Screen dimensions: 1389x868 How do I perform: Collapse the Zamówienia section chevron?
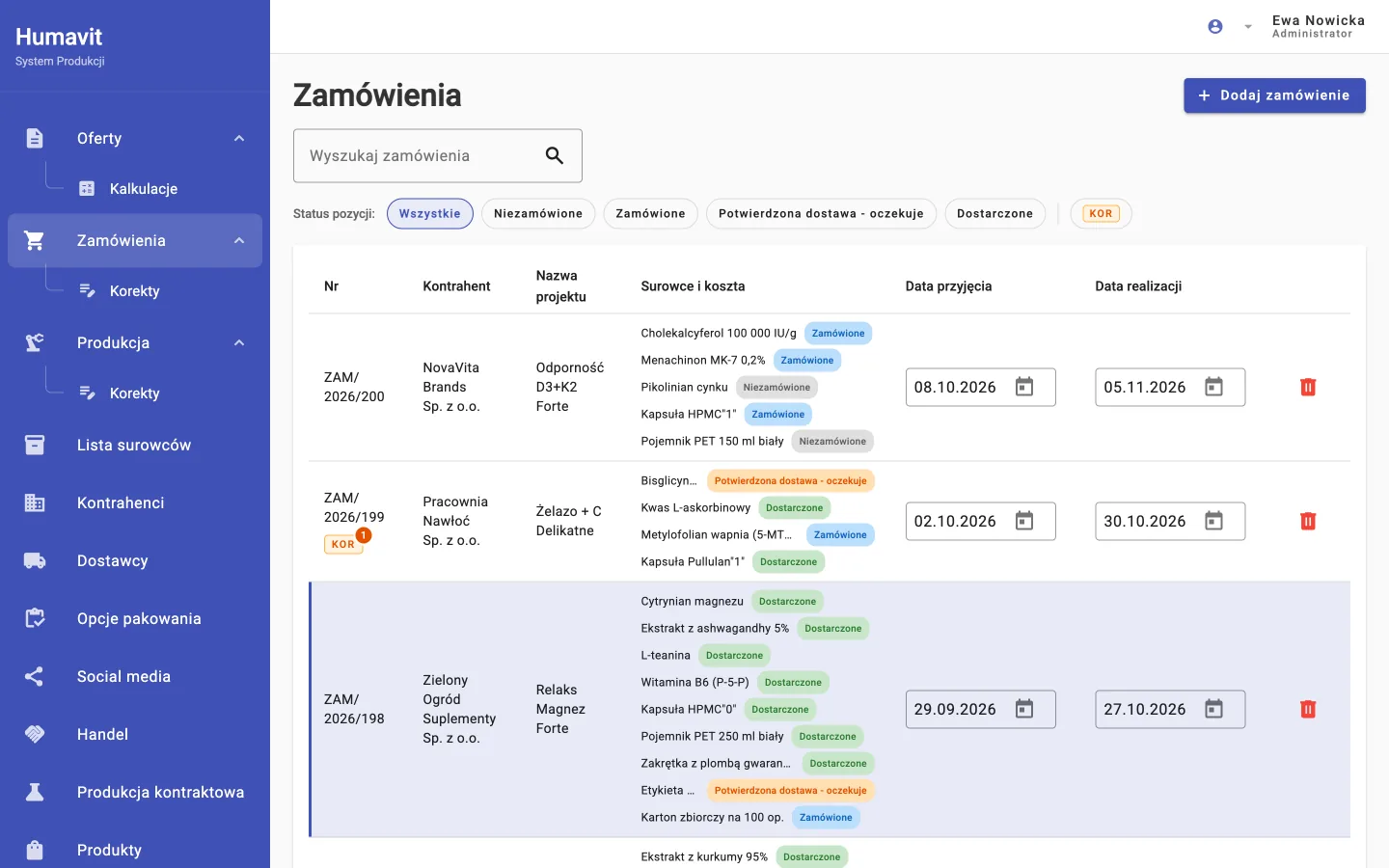(x=239, y=240)
